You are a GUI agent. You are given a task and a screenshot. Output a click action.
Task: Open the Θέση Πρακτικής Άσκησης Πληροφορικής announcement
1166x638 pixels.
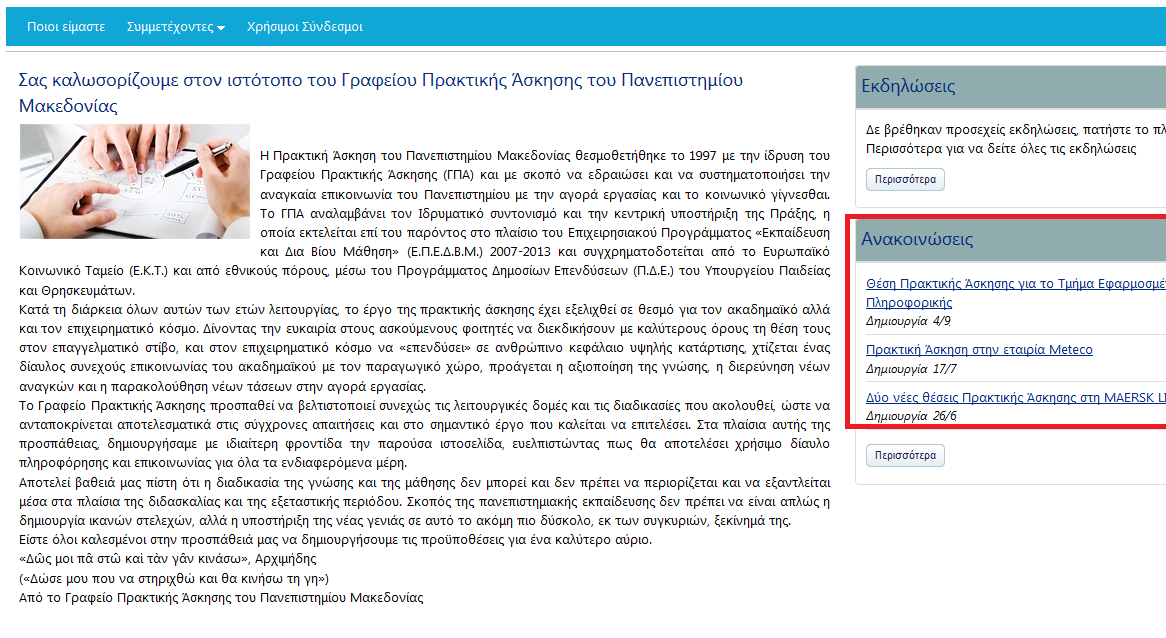[x=1016, y=293]
